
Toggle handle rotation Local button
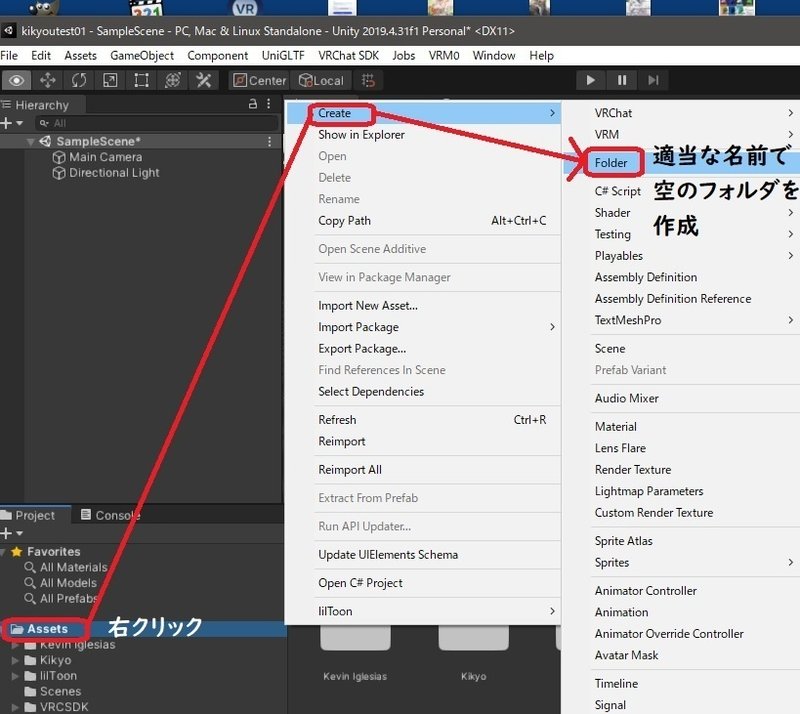pos(321,80)
